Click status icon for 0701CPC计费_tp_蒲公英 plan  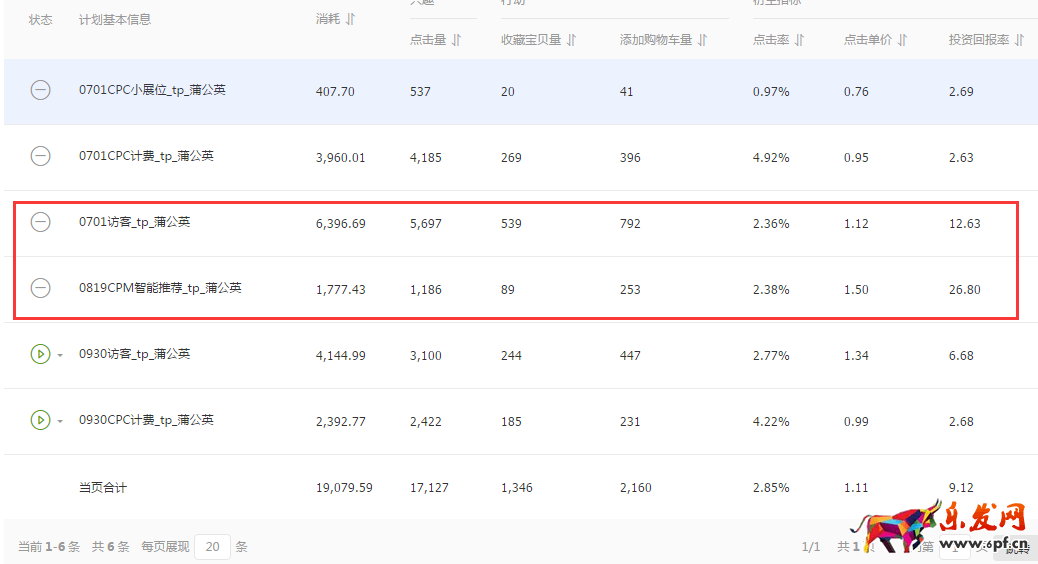40,156
